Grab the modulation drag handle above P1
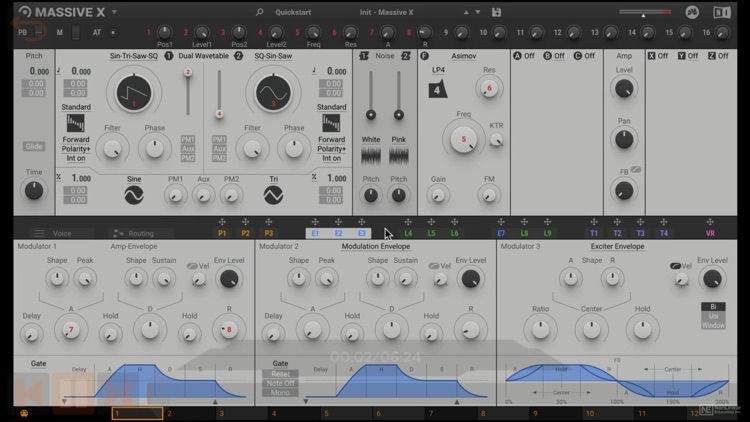Screen dimensions: 750x422 click(222, 222)
